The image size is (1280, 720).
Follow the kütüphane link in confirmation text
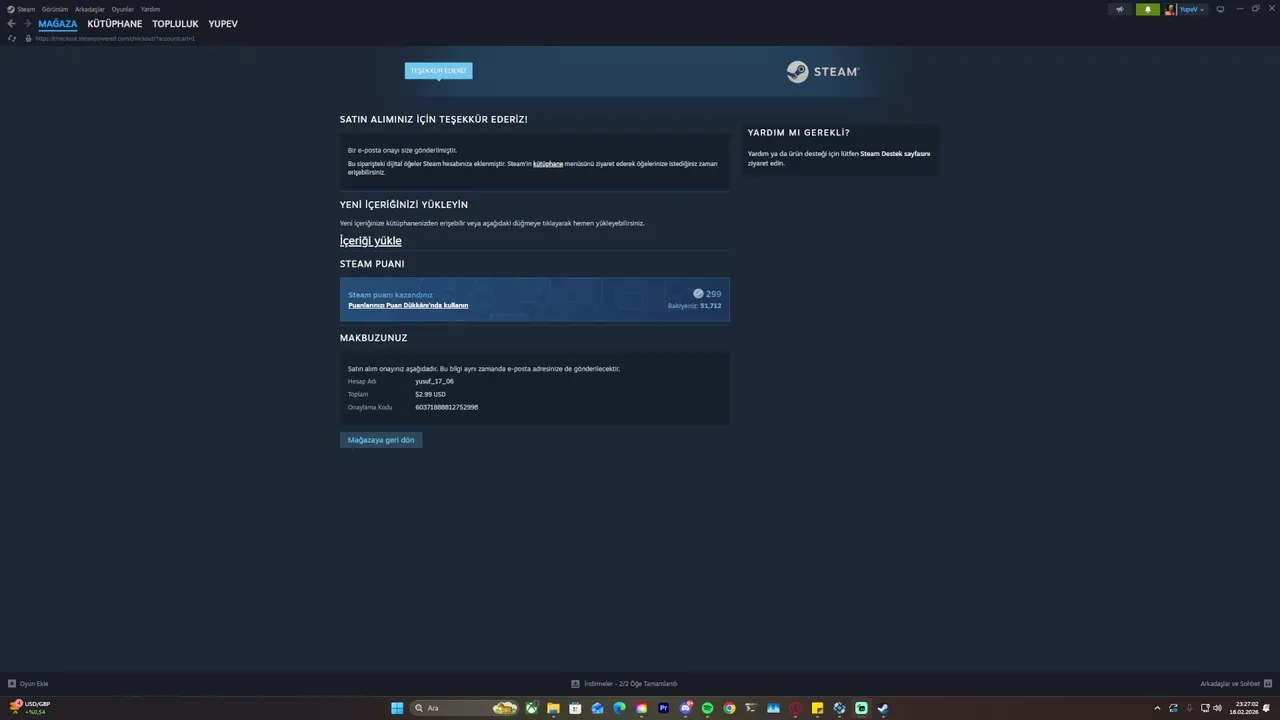(x=548, y=164)
